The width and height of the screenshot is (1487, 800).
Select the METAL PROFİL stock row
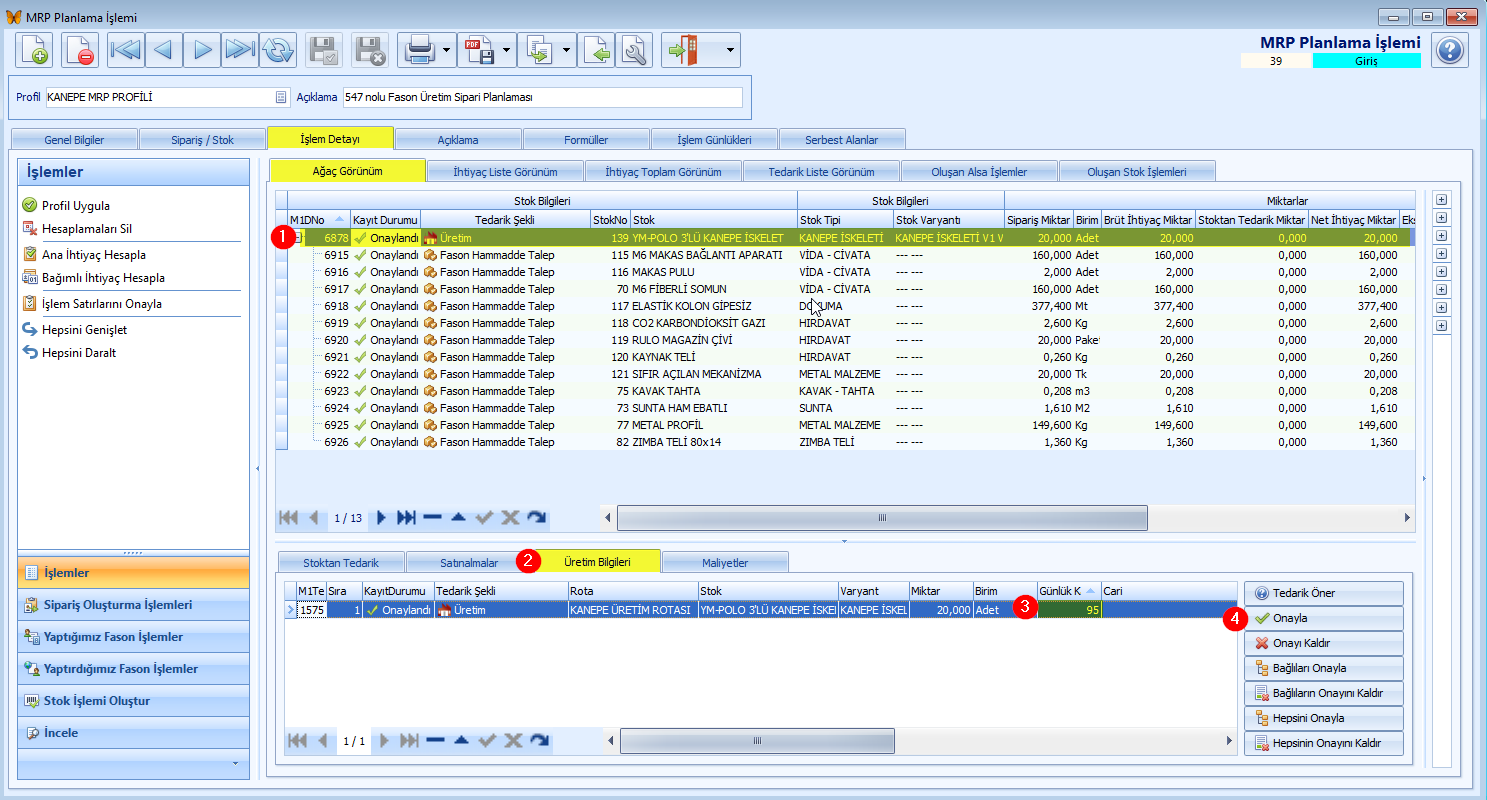[x=844, y=425]
